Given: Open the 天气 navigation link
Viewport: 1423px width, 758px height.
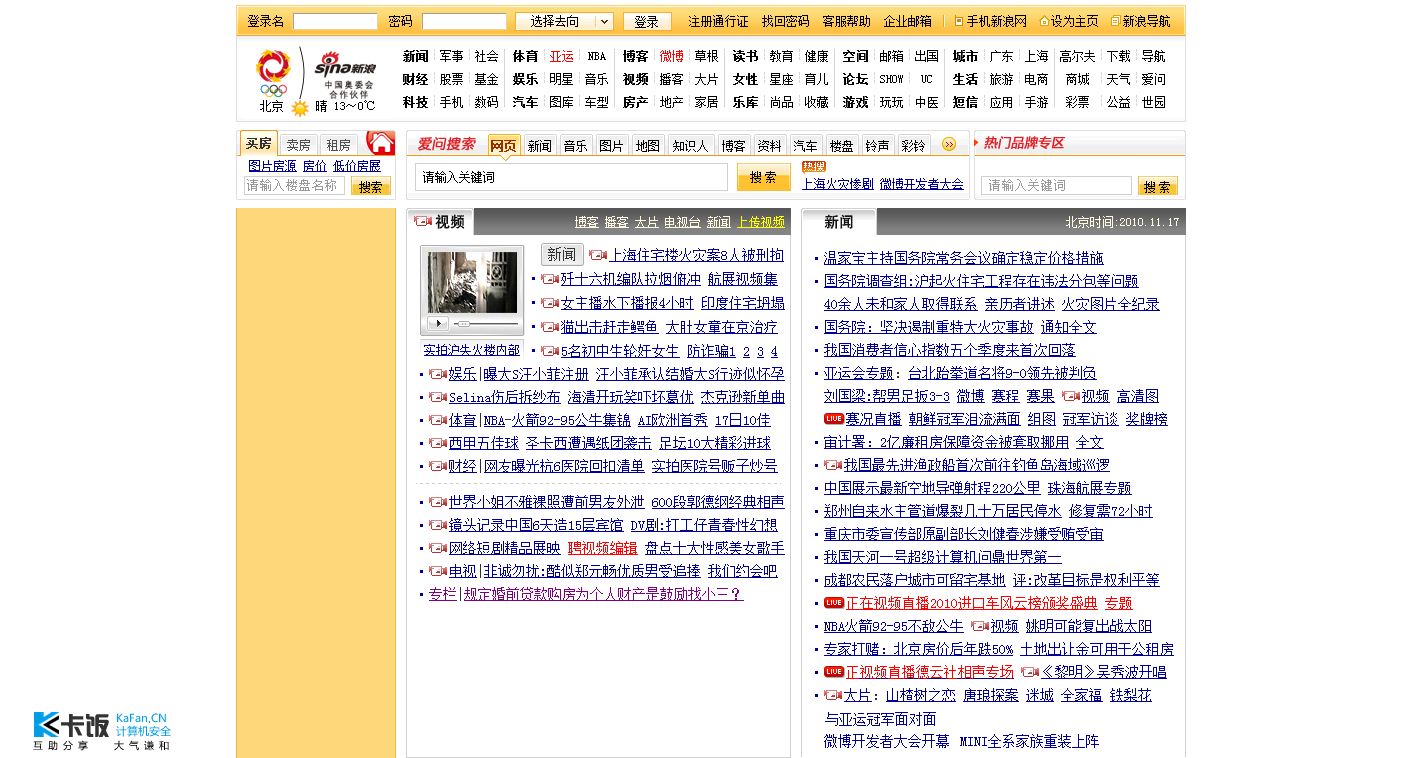Looking at the screenshot, I should coord(1119,79).
